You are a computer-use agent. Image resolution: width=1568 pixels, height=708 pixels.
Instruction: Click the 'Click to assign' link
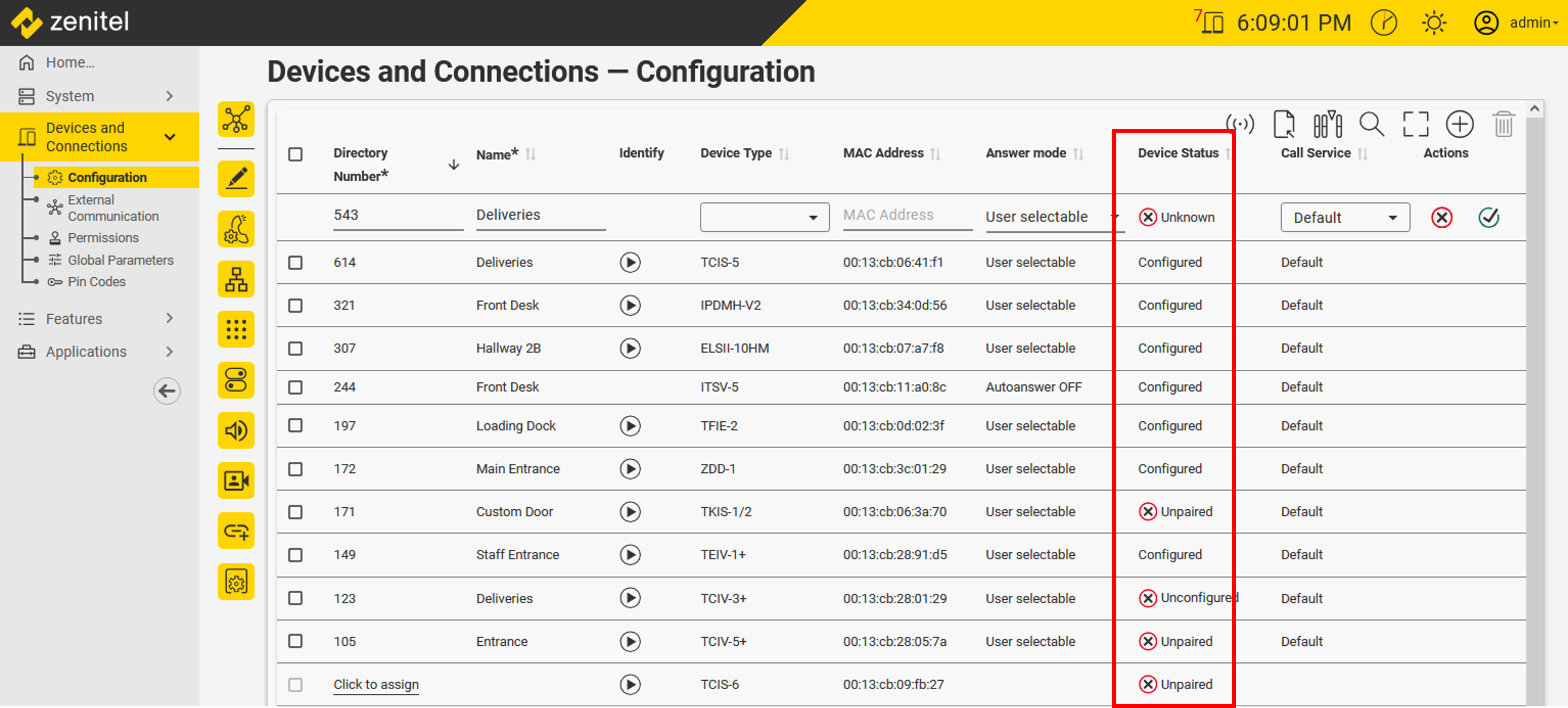click(x=376, y=684)
